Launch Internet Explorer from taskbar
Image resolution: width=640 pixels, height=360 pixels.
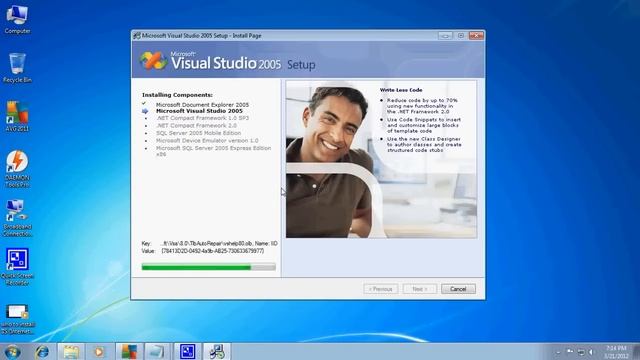pyautogui.click(x=42, y=351)
